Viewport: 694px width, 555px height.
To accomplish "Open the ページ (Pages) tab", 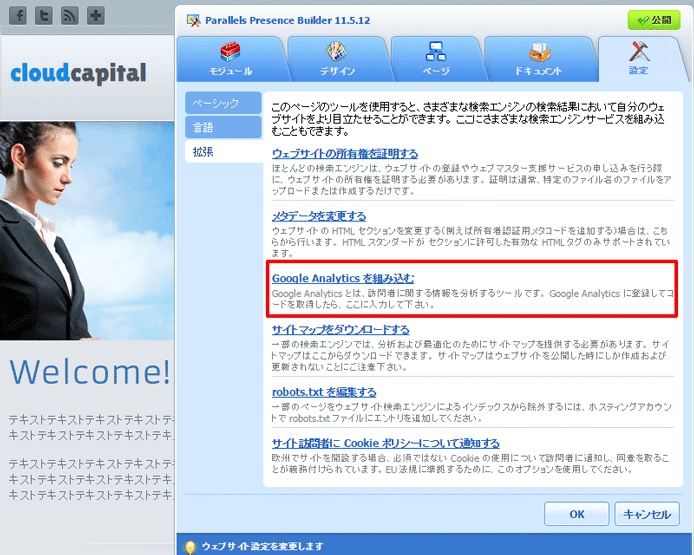I will coord(435,59).
